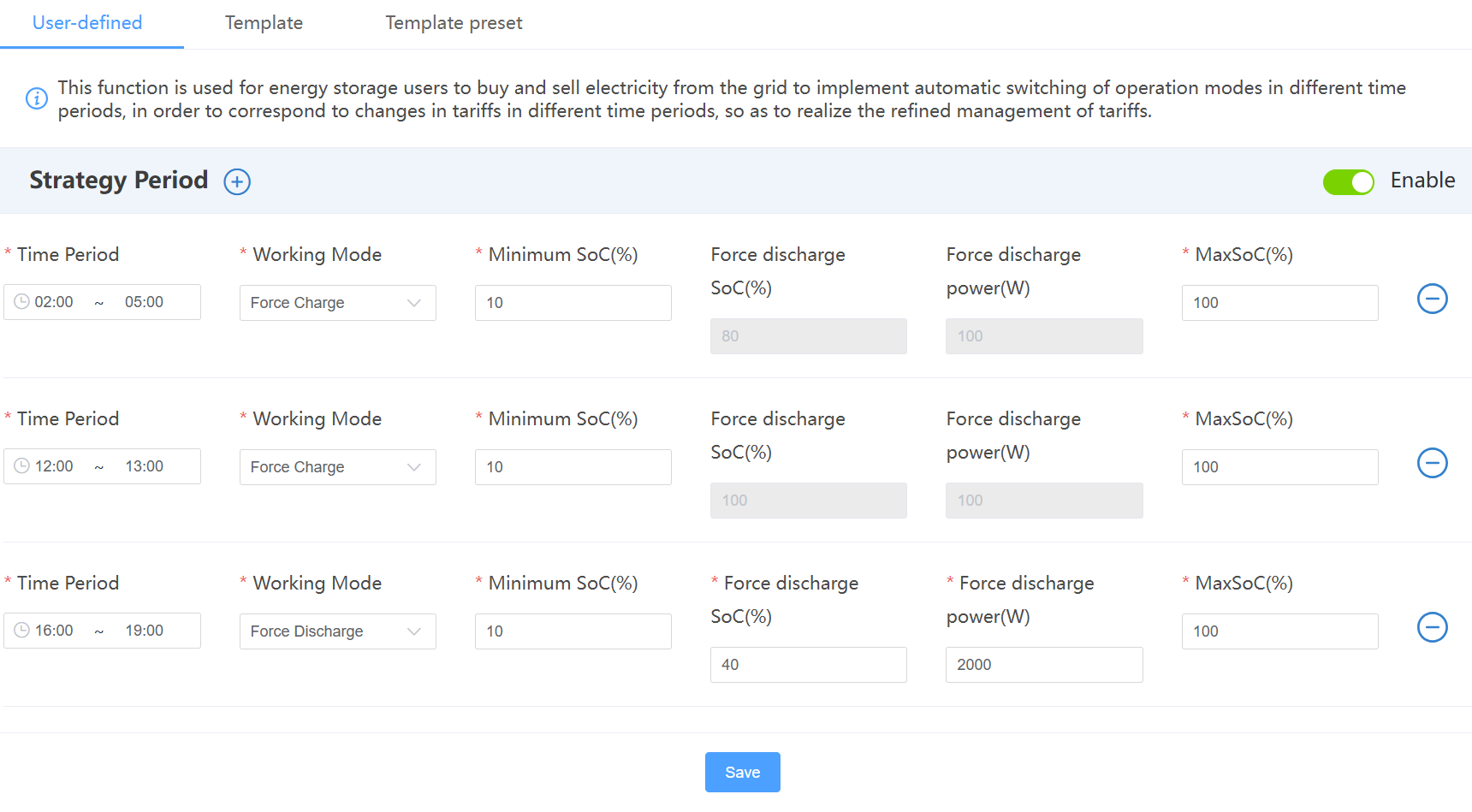Click the clock icon in 16:00 time period
Image resolution: width=1472 pixels, height=812 pixels.
coord(22,631)
